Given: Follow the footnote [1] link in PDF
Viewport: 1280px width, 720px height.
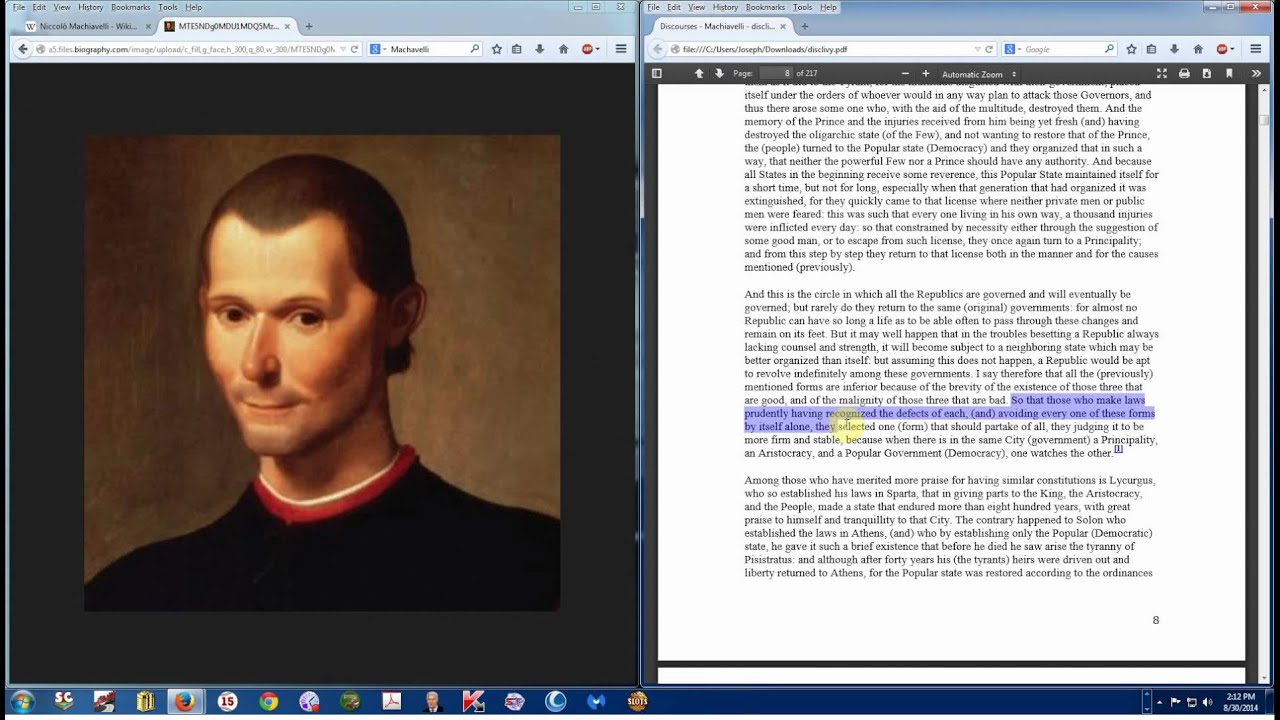Looking at the screenshot, I should coord(1119,449).
